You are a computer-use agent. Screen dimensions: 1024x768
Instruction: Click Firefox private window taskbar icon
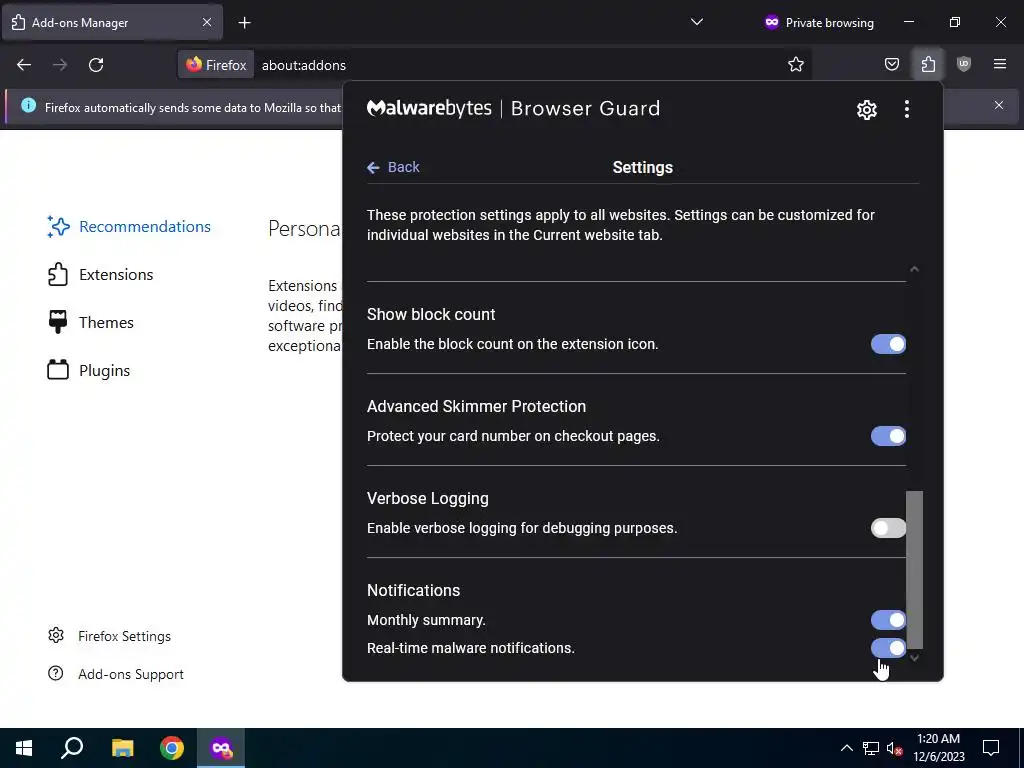click(221, 748)
